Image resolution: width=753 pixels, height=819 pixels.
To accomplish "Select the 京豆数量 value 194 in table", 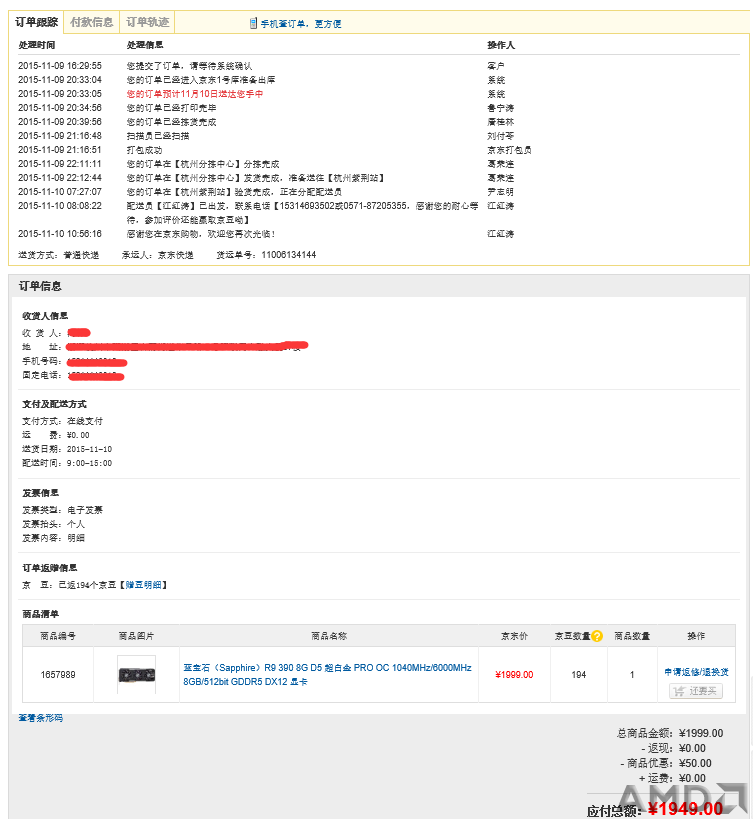I will coord(579,675).
